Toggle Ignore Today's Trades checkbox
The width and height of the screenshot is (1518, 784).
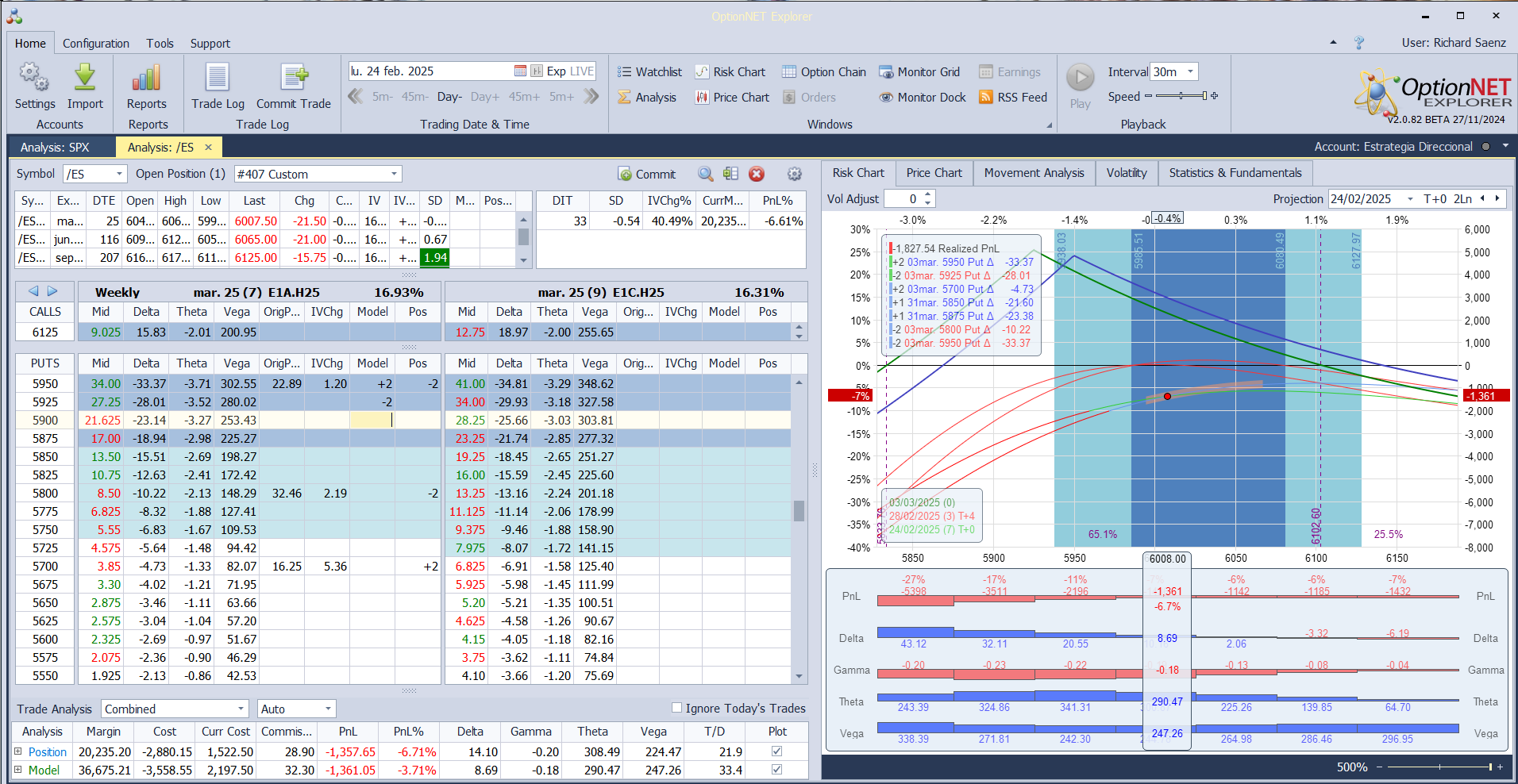(676, 708)
